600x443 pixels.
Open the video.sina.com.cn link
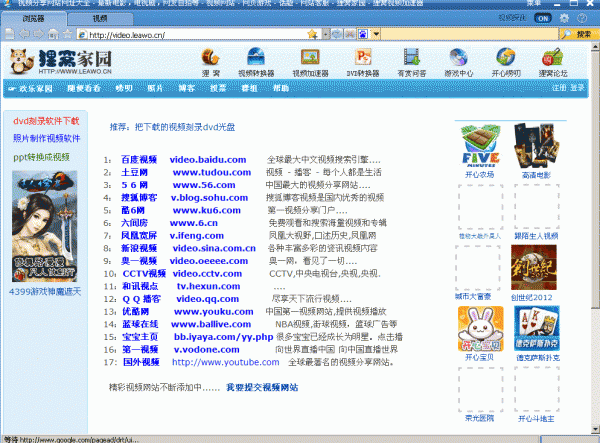point(214,248)
